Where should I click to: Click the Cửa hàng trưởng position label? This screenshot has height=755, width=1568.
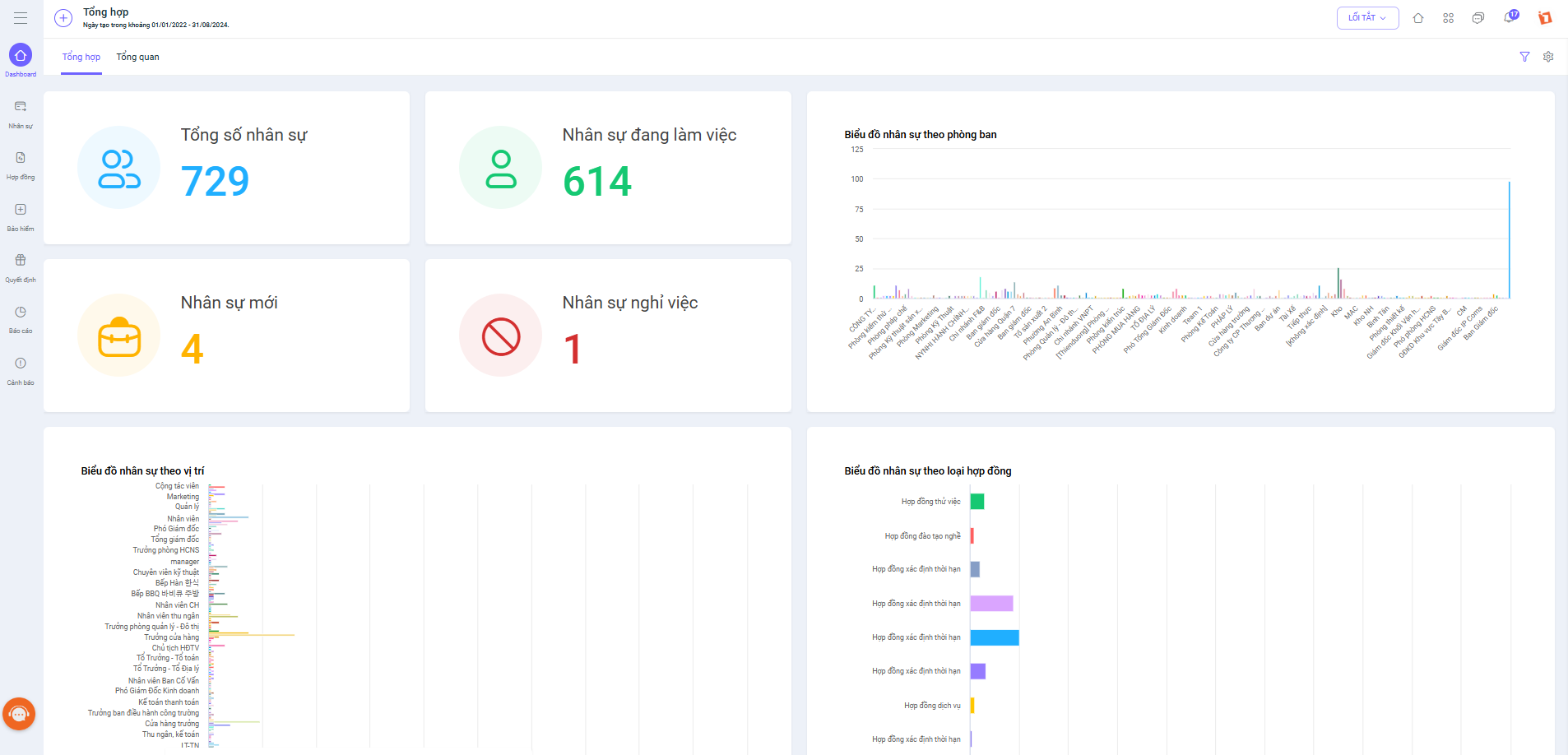click(x=172, y=724)
